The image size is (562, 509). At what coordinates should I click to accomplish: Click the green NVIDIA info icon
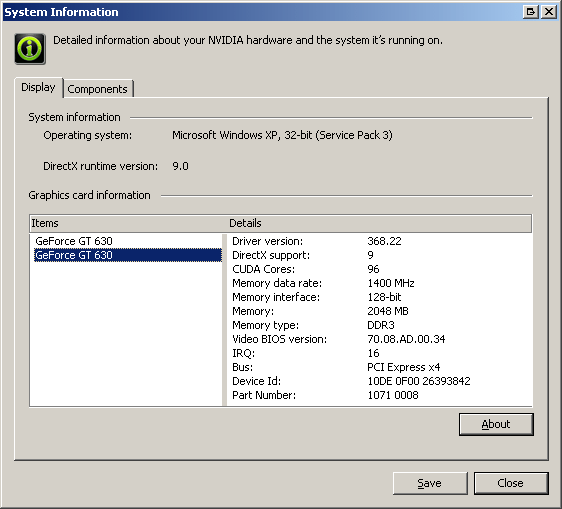[30, 49]
